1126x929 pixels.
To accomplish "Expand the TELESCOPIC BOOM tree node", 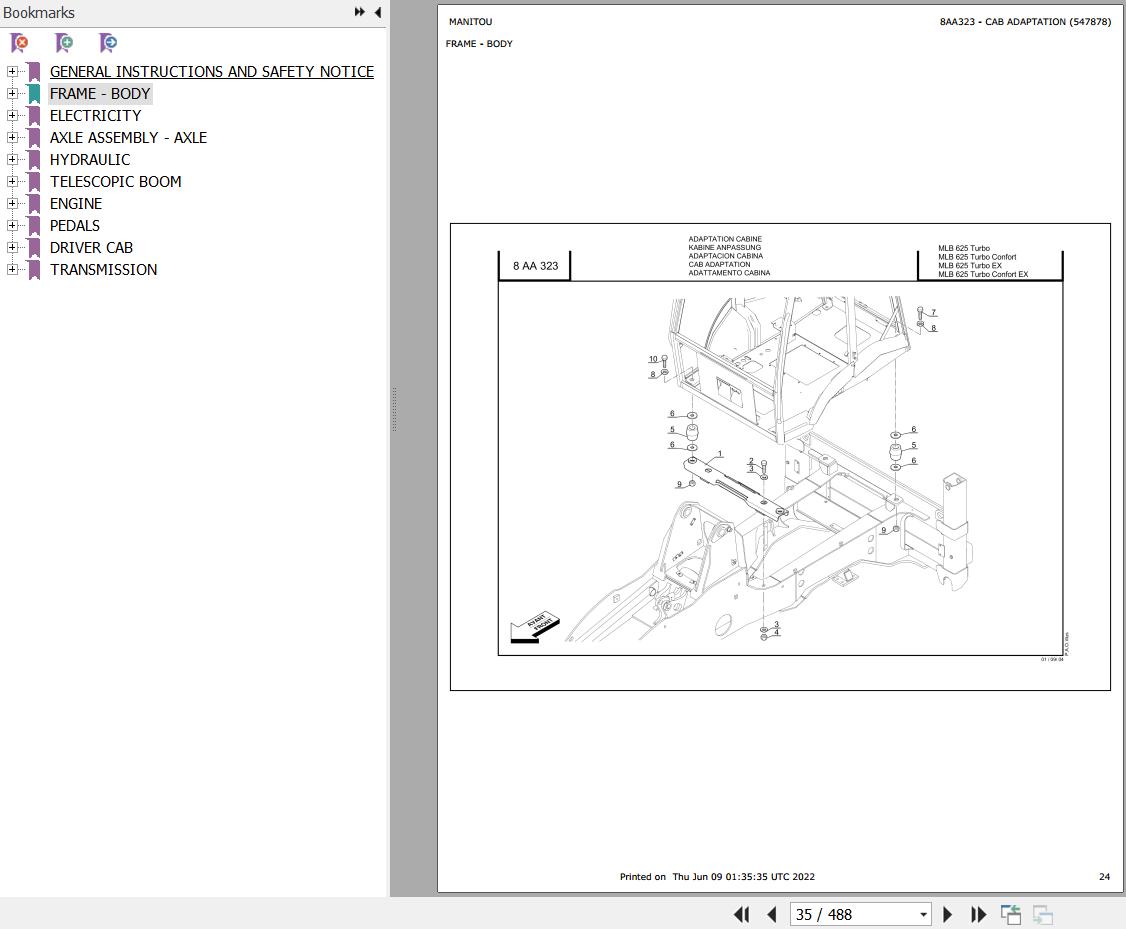I will 11,181.
